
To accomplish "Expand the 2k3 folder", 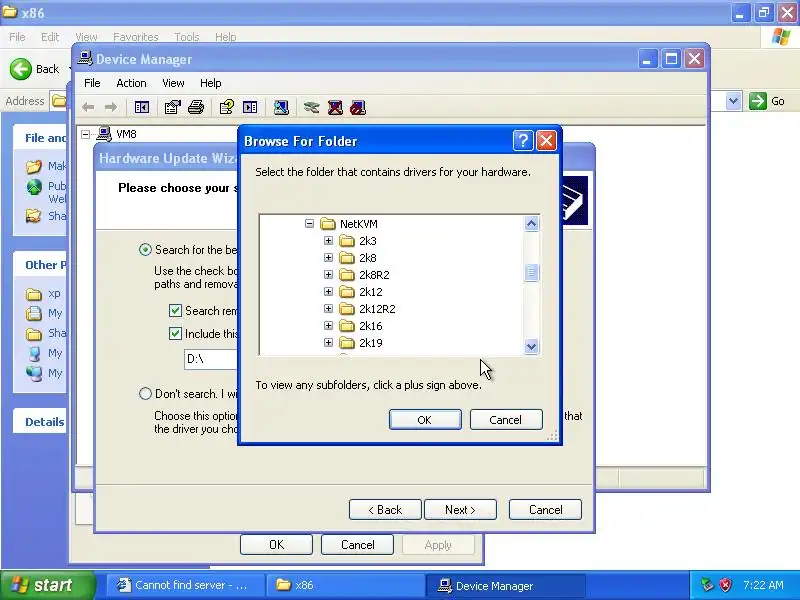I will coord(328,240).
